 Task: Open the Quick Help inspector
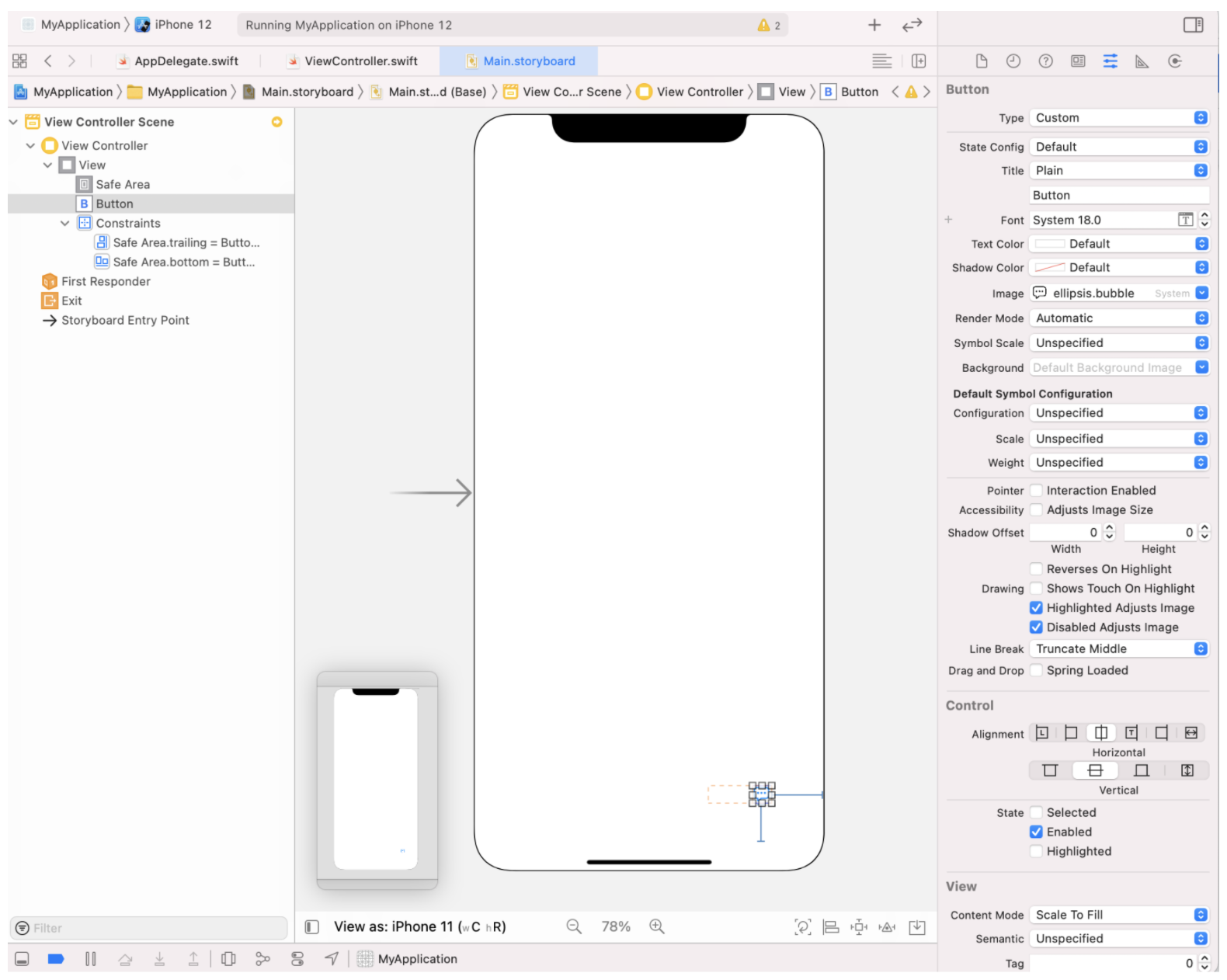[x=1046, y=61]
